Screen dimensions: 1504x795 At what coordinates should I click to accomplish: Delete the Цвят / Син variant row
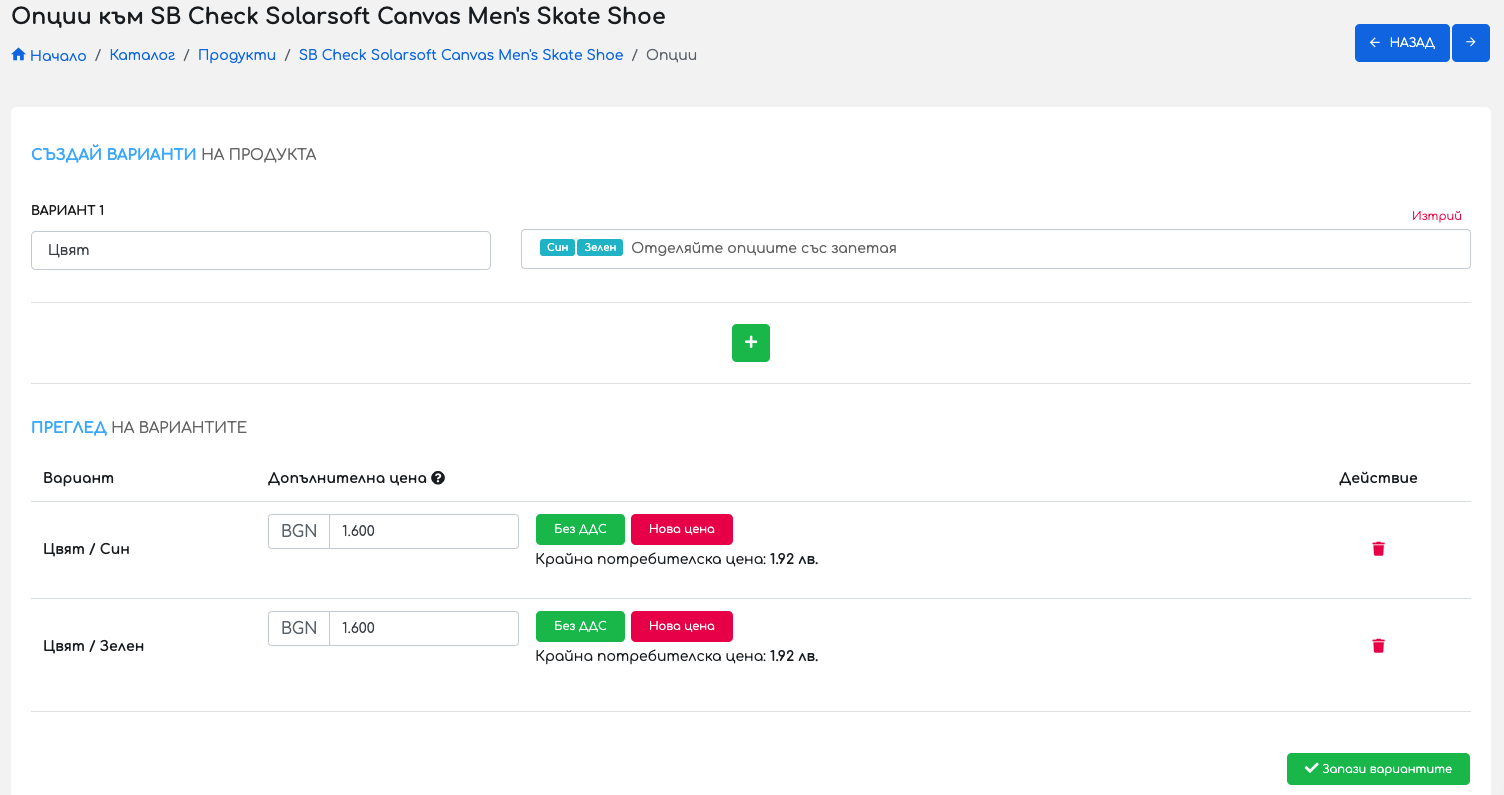(x=1378, y=548)
